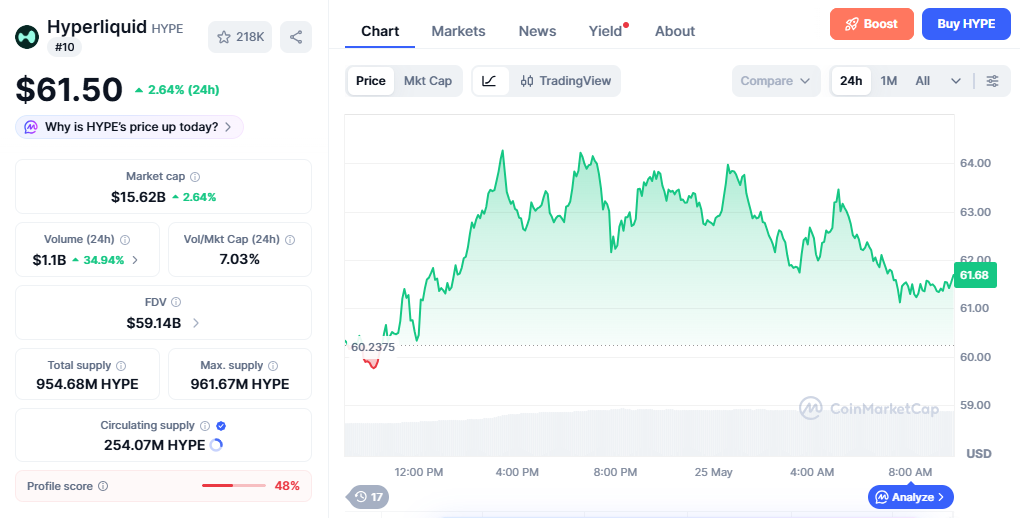Click the FDV info icon

pyautogui.click(x=176, y=302)
